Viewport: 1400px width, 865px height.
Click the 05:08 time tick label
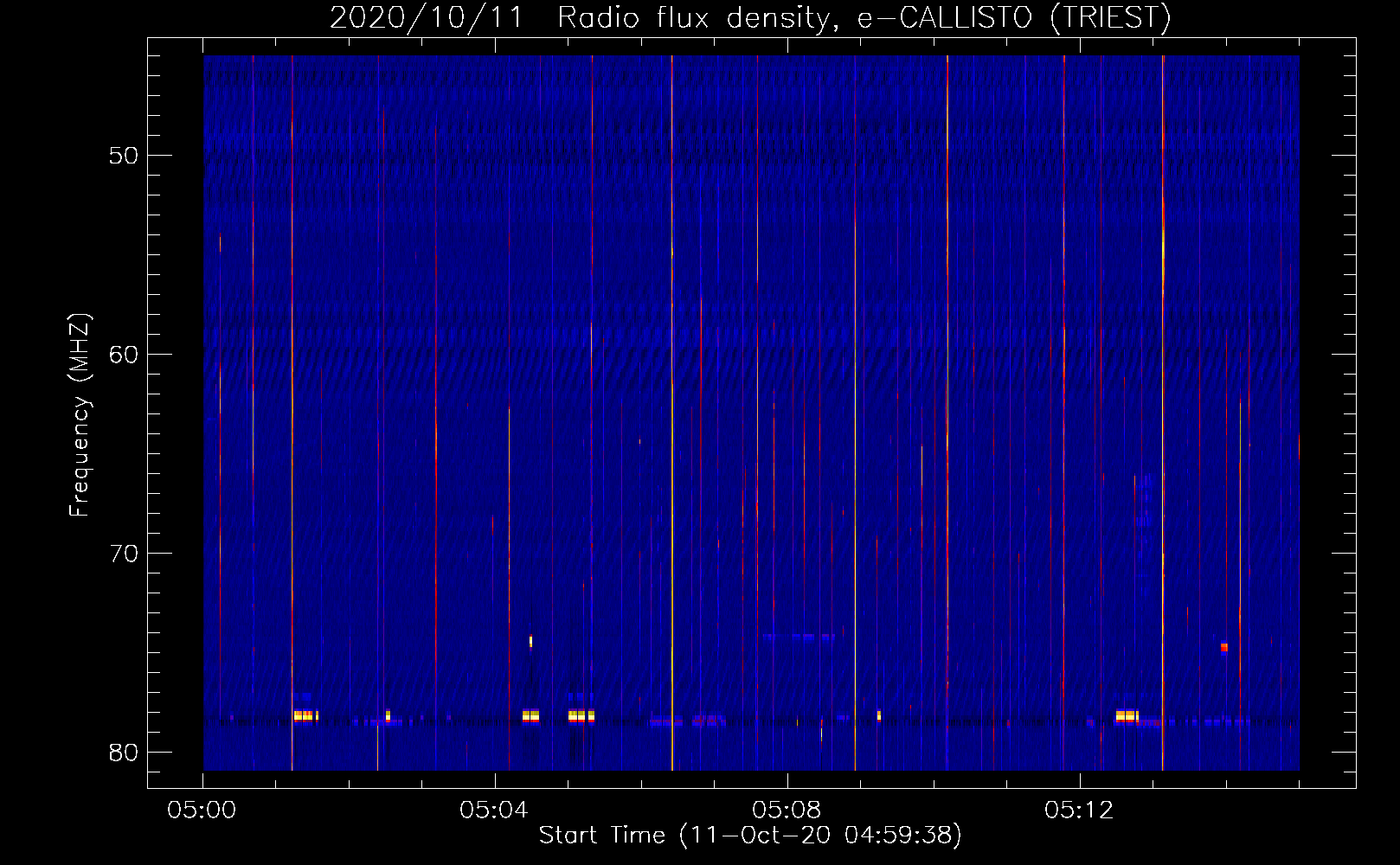pos(787,811)
